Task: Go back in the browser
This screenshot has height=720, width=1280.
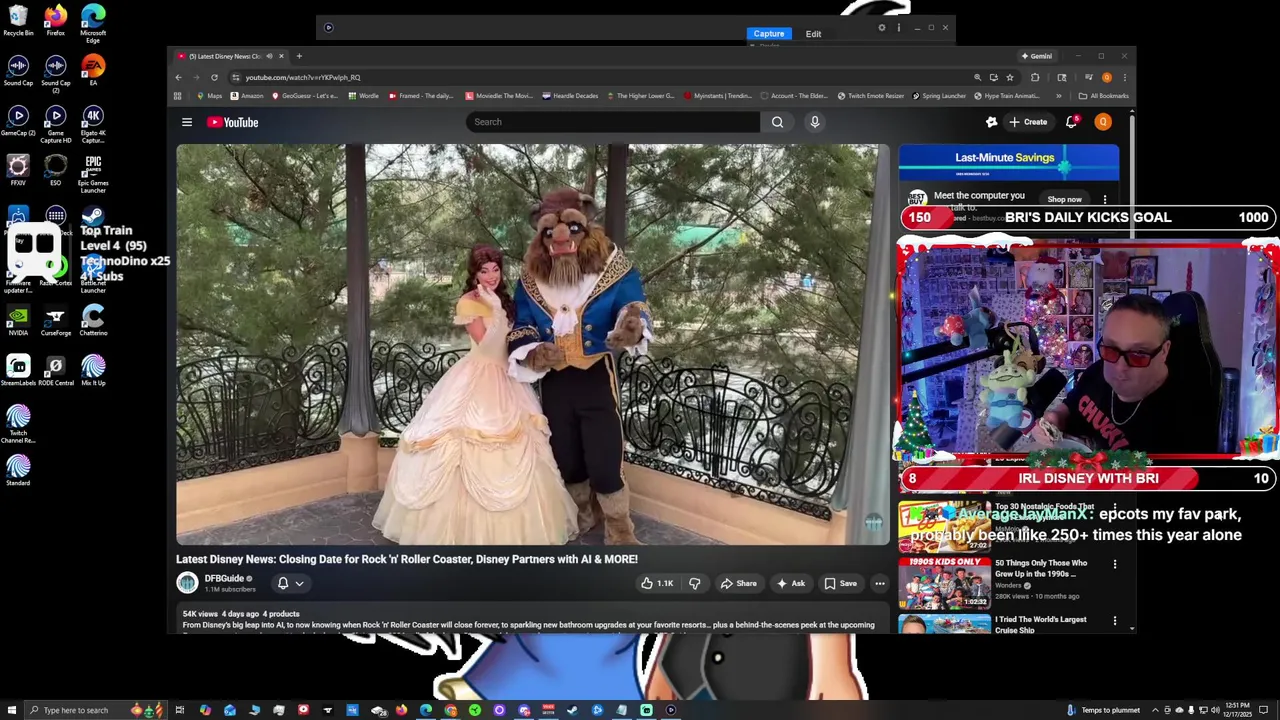Action: click(x=178, y=77)
